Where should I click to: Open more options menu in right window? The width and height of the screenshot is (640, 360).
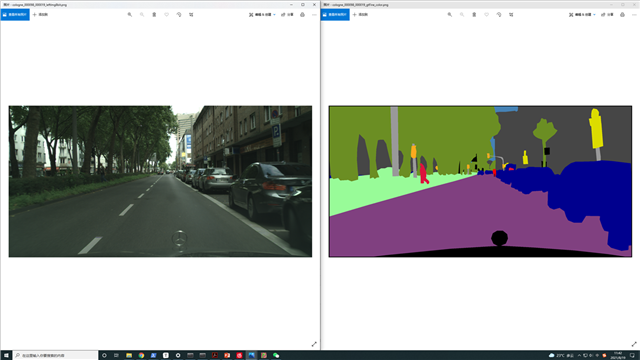point(634,15)
